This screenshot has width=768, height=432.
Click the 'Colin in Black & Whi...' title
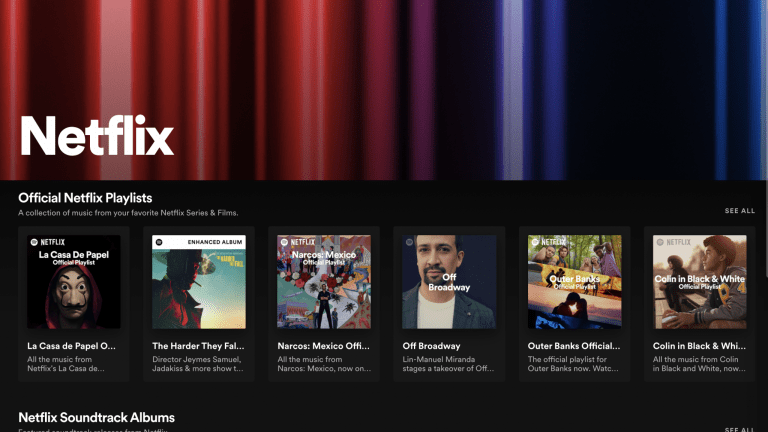click(x=699, y=346)
